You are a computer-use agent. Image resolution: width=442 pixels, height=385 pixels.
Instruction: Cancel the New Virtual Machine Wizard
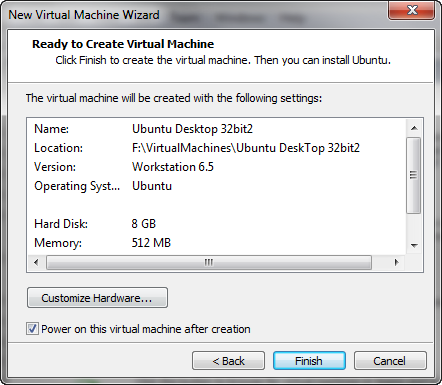point(390,361)
